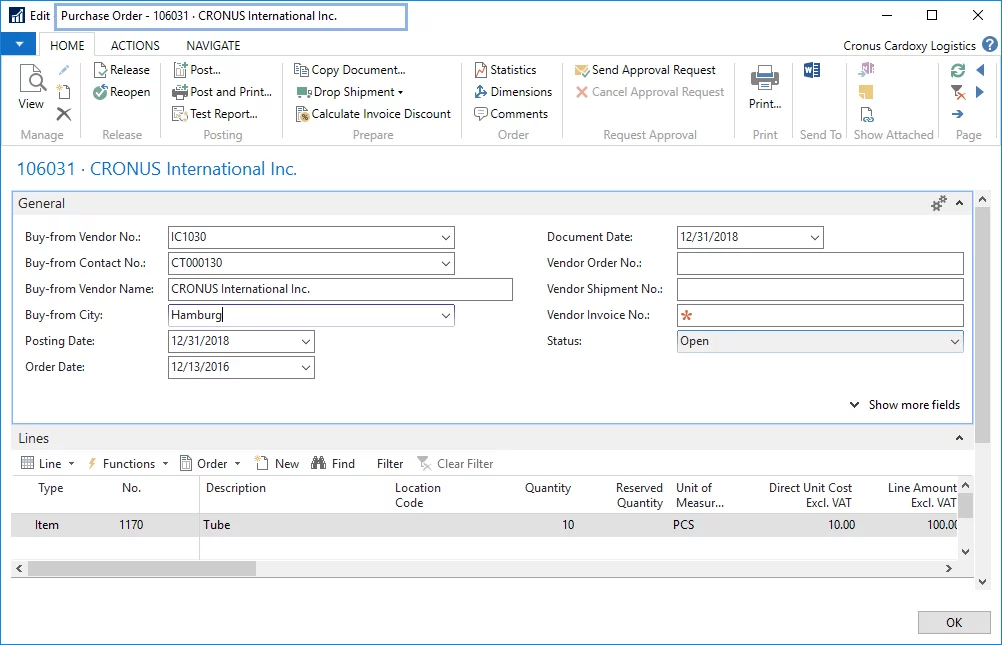Open the Help question mark icon
Viewport: 1002px width, 645px height.
(x=989, y=45)
